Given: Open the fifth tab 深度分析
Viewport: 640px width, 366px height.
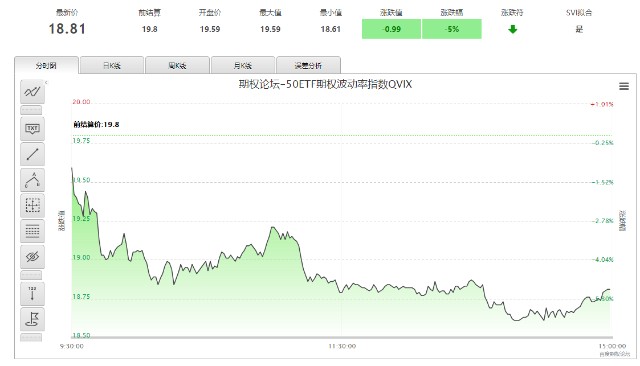Looking at the screenshot, I should point(308,65).
